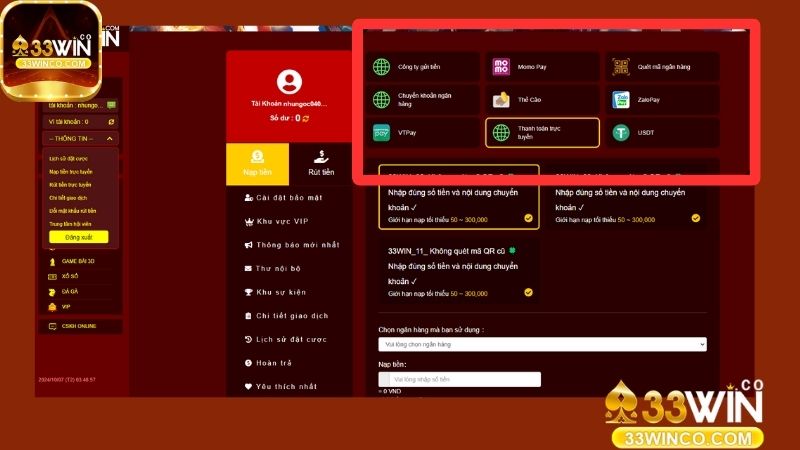Open Đổi mật khẩu rút tiền link
This screenshot has width=800, height=450.
pos(72,211)
